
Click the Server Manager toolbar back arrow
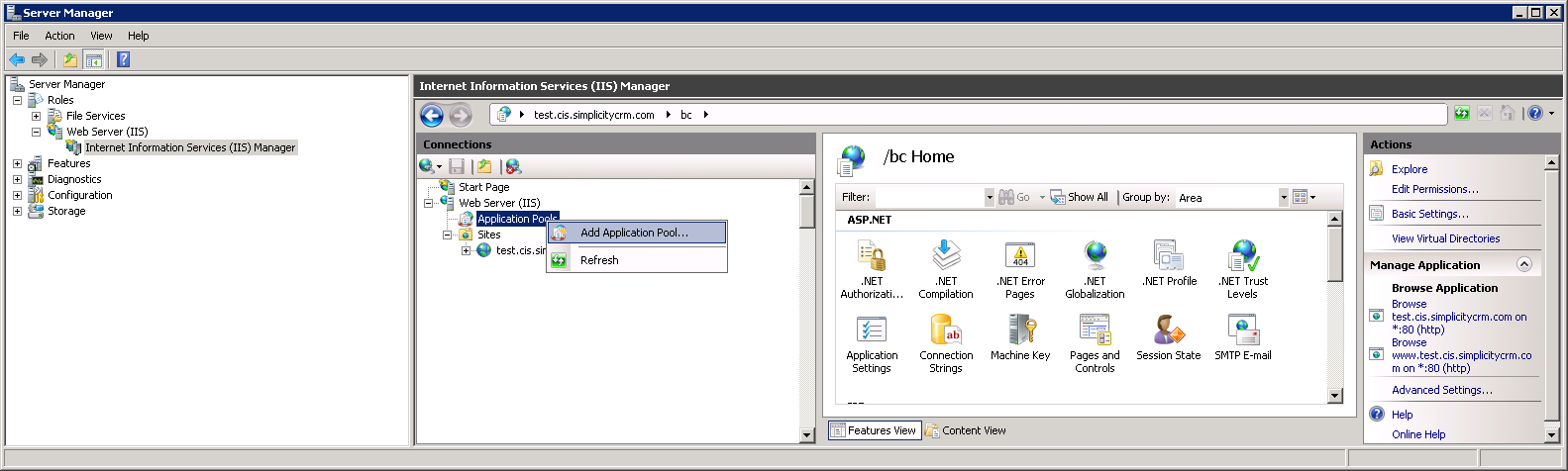point(17,59)
